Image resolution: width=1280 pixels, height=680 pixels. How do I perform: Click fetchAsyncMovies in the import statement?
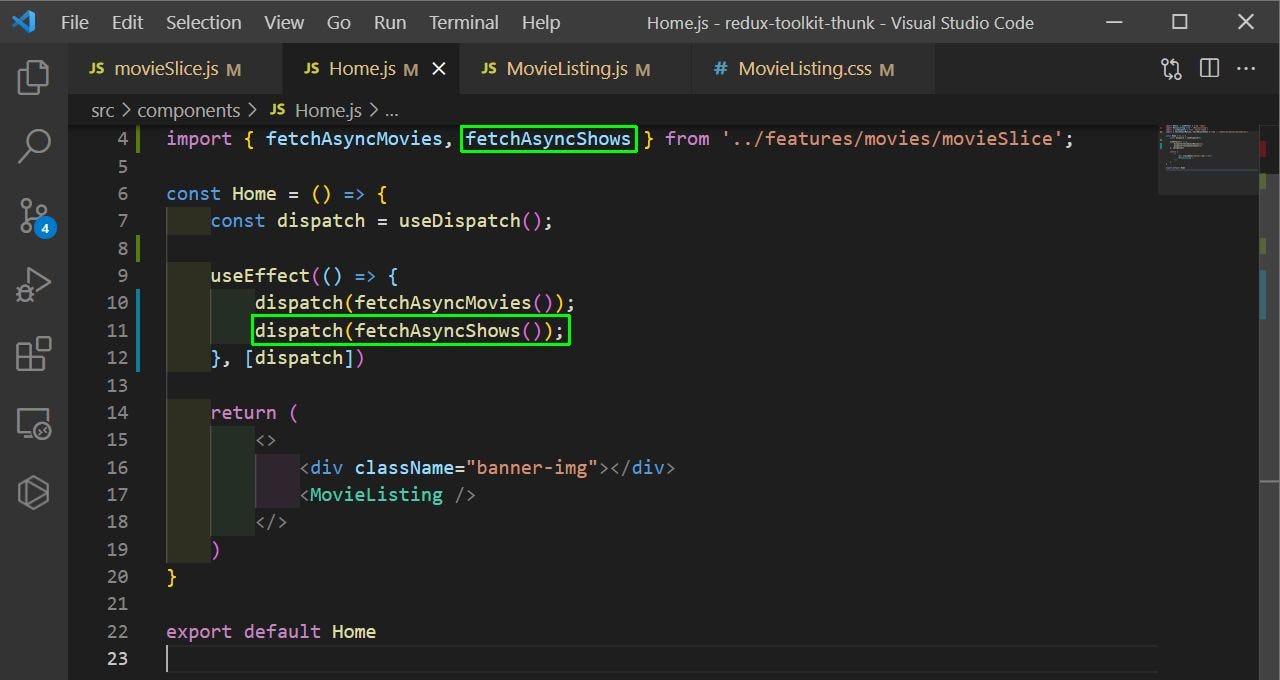point(354,139)
